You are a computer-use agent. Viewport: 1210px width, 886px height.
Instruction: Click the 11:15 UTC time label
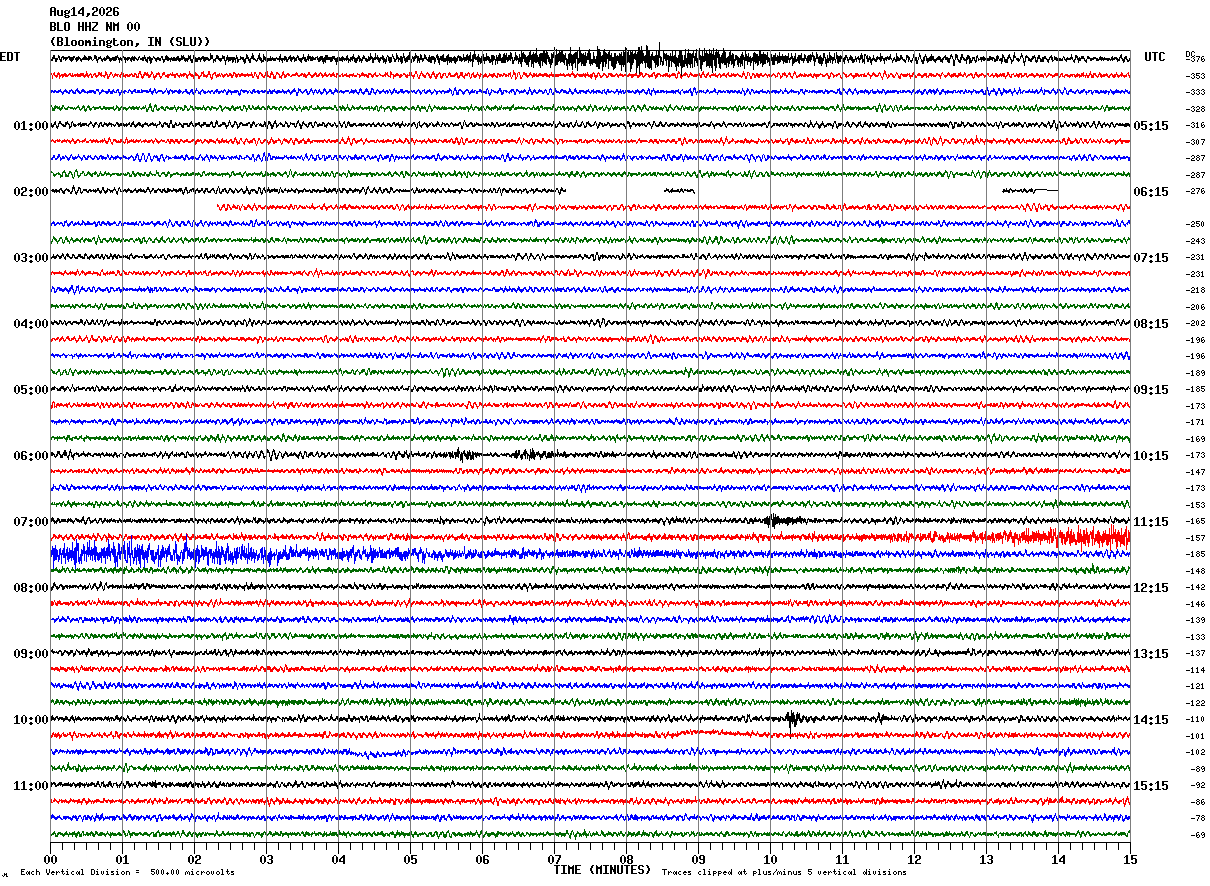[1151, 522]
